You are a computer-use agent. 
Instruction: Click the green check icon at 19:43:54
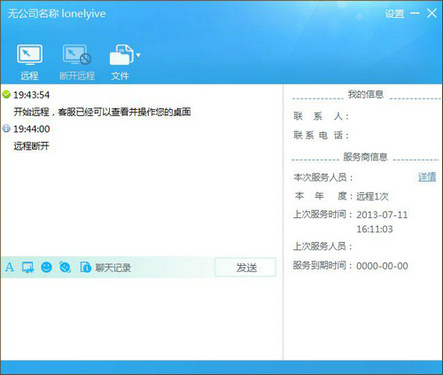click(x=6, y=94)
